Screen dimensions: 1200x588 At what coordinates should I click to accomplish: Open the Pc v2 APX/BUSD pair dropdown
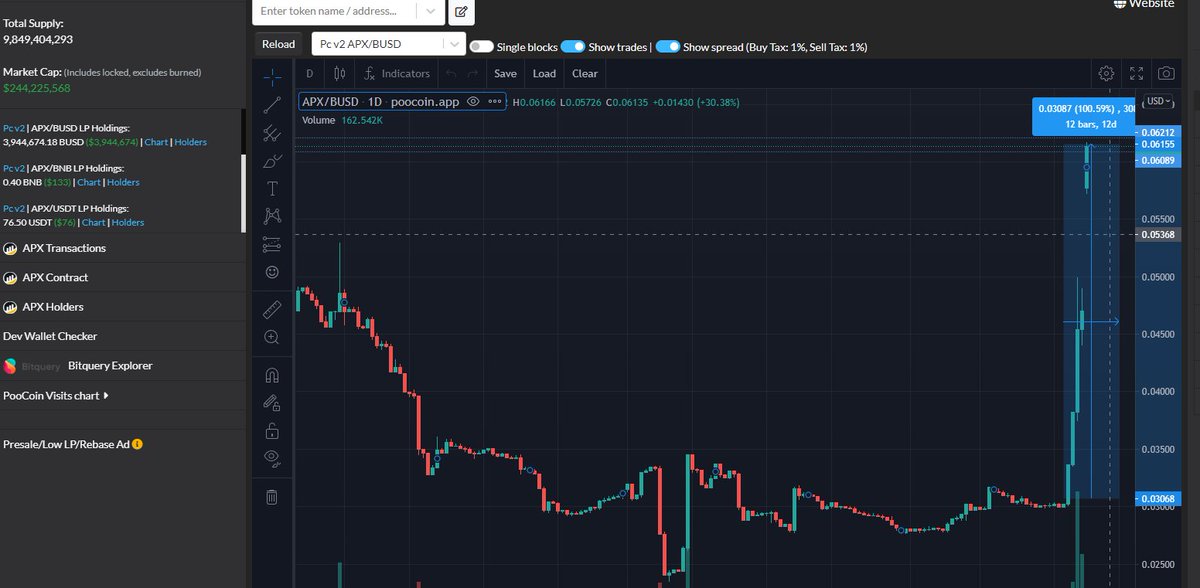point(389,44)
